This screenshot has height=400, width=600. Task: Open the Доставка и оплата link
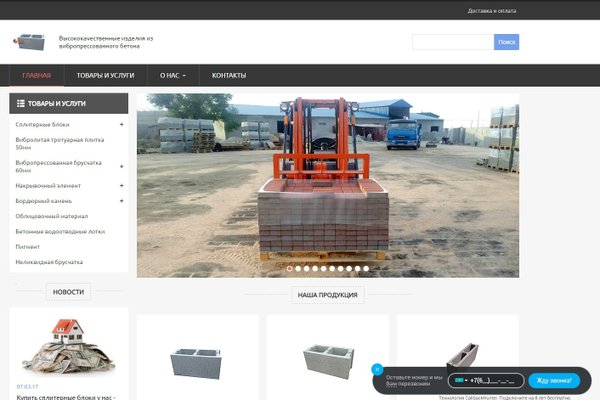[492, 11]
